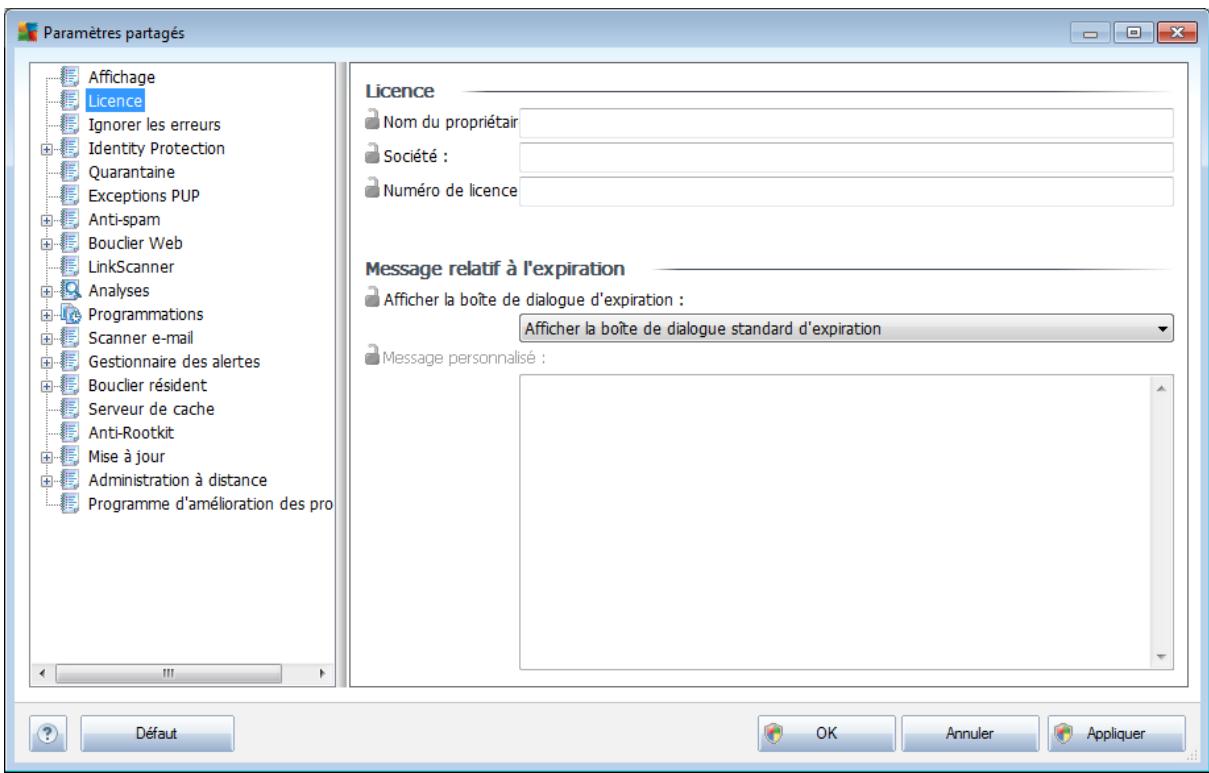Click the shield icon on the Appliquer button
The height and width of the screenshot is (773, 1209).
tap(1065, 733)
